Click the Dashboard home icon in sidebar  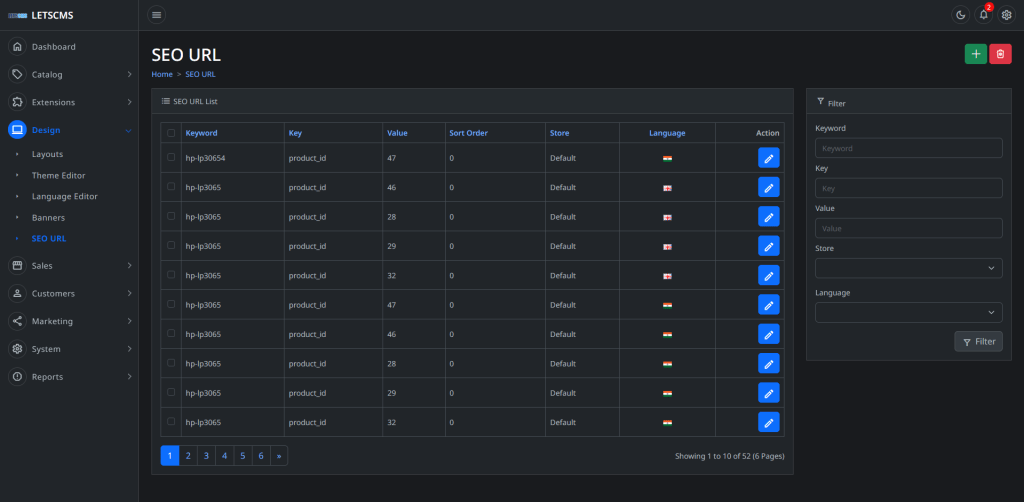pos(17,47)
